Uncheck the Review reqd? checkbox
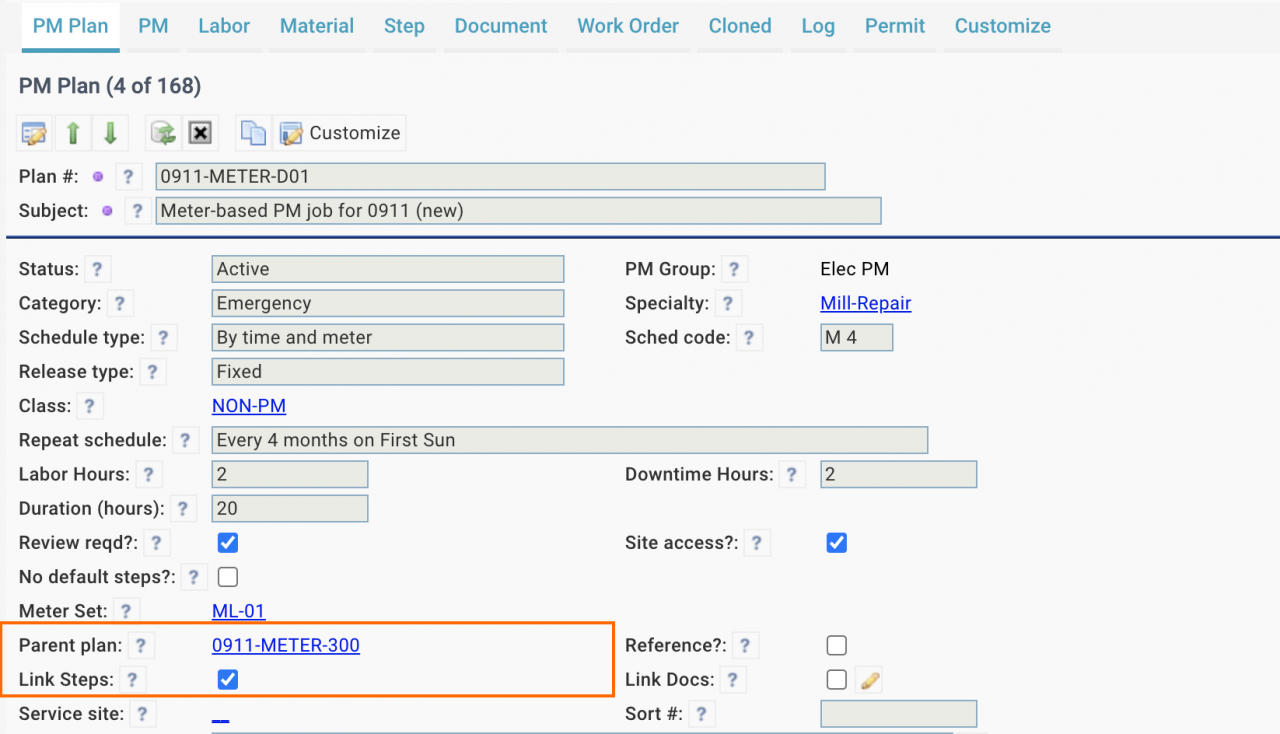The image size is (1280, 734). 228,543
